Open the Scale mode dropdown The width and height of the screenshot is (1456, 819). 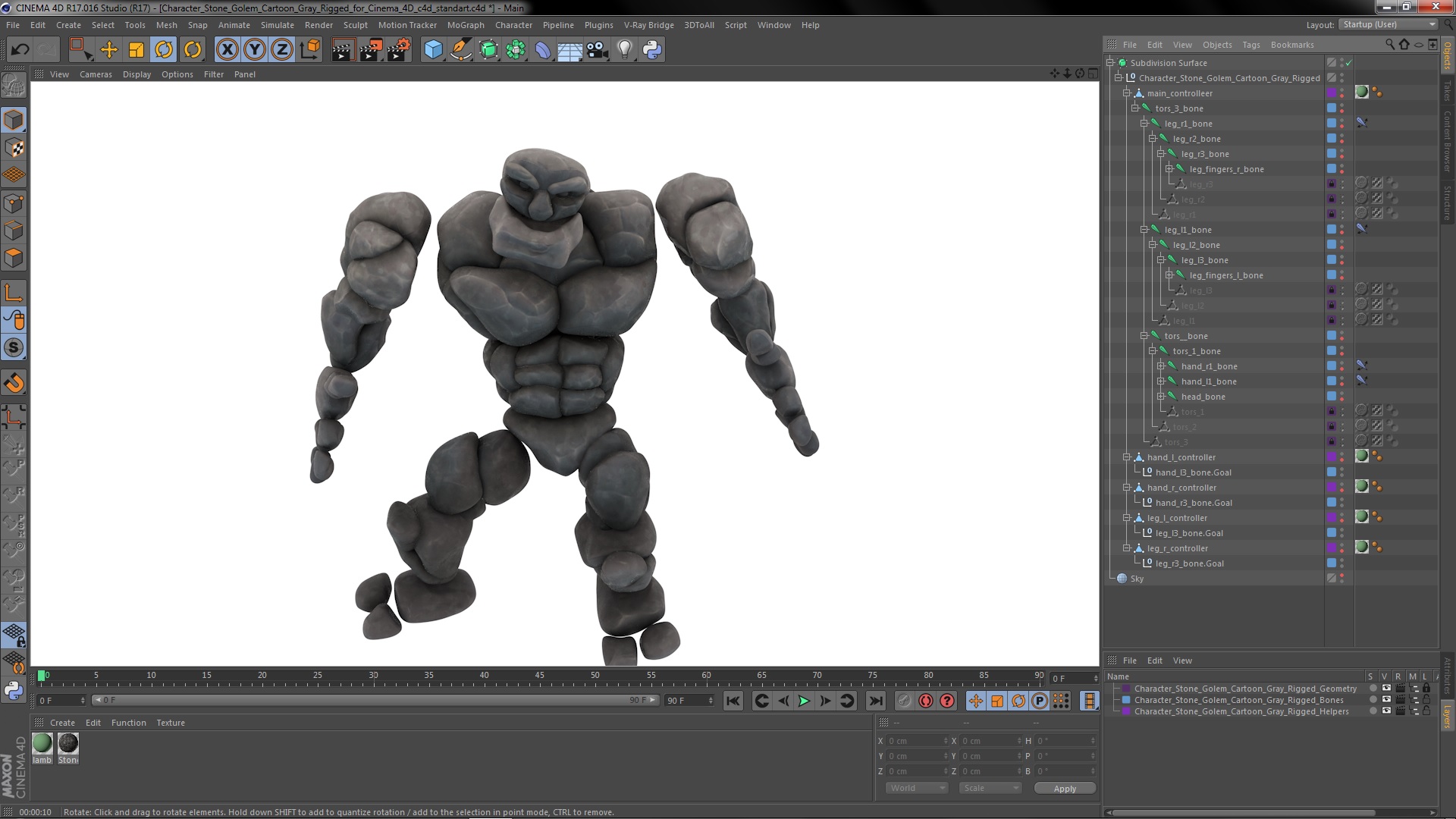click(x=990, y=788)
